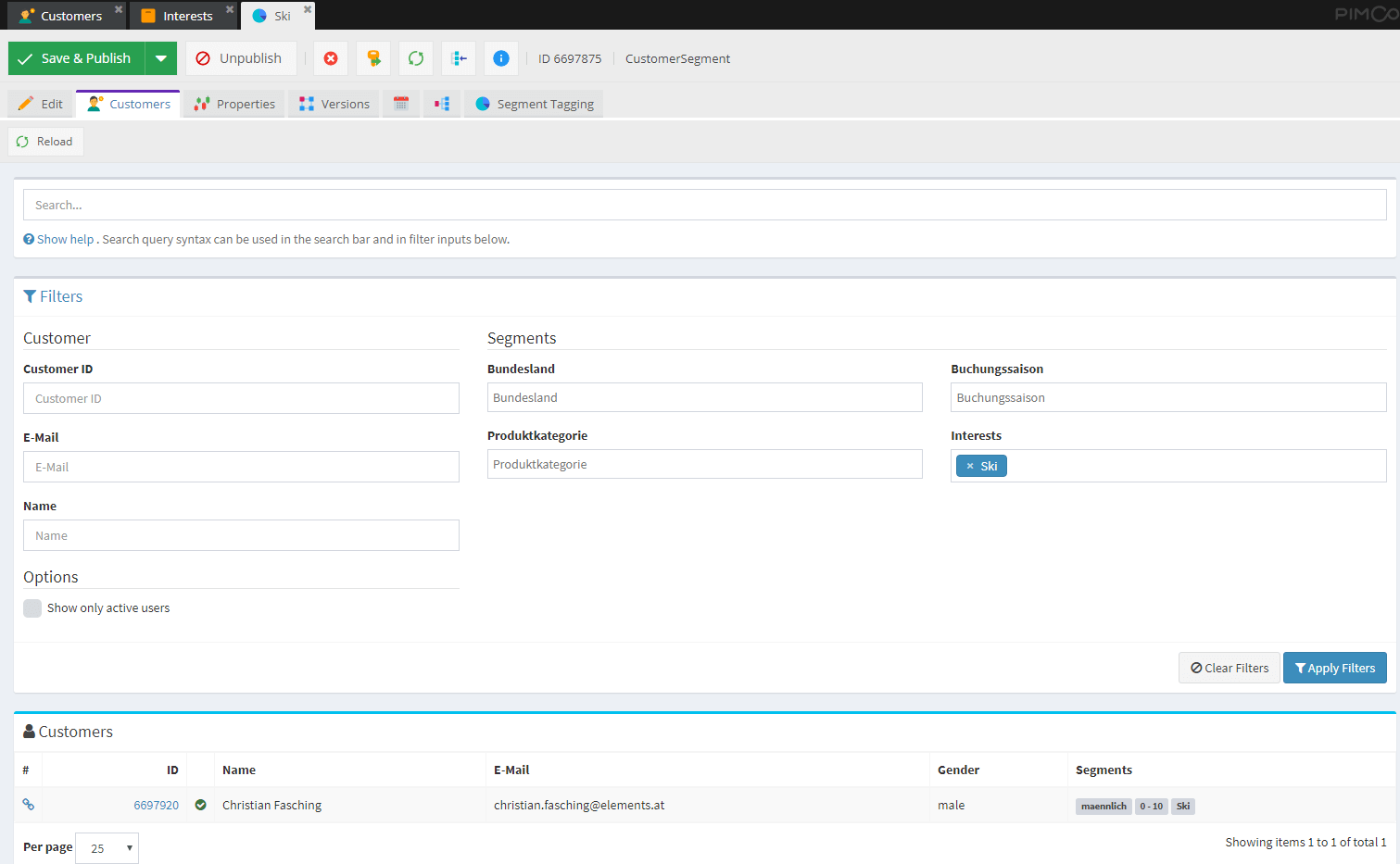Switch to the Segment Tagging tab
The width and height of the screenshot is (1400, 864).
(535, 104)
